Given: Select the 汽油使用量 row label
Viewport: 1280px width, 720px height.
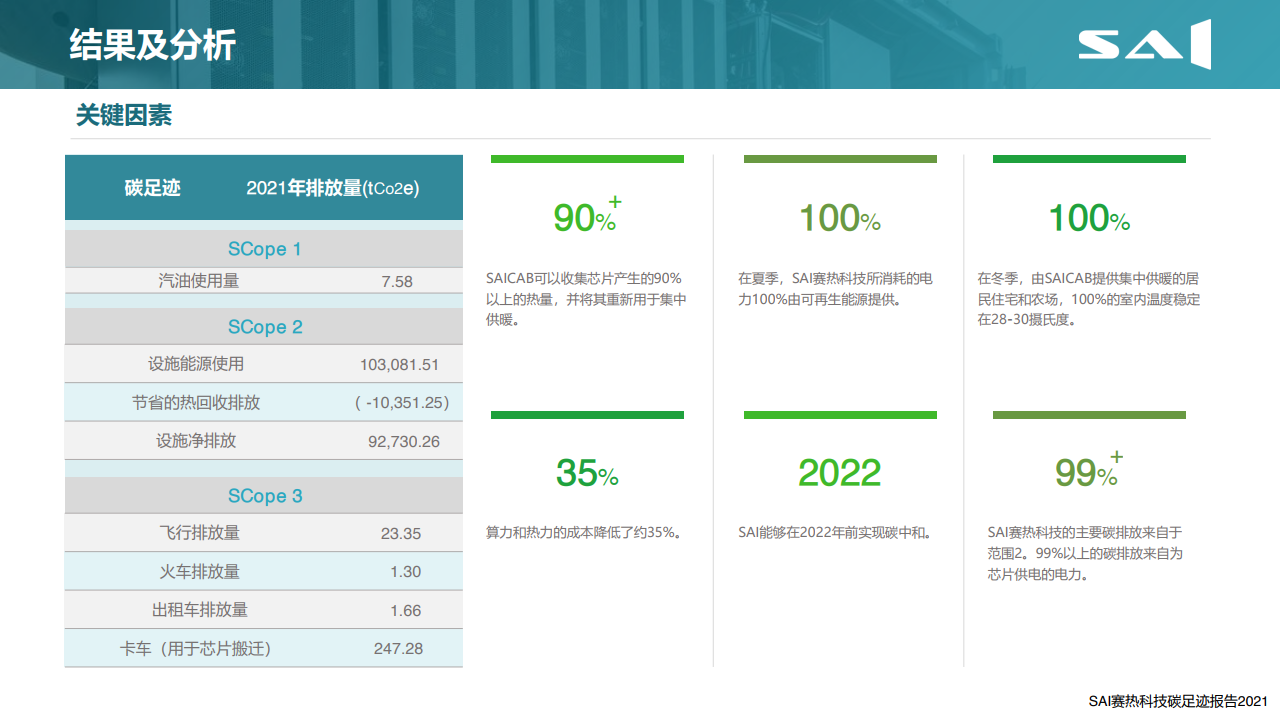Looking at the screenshot, I should 199,281.
